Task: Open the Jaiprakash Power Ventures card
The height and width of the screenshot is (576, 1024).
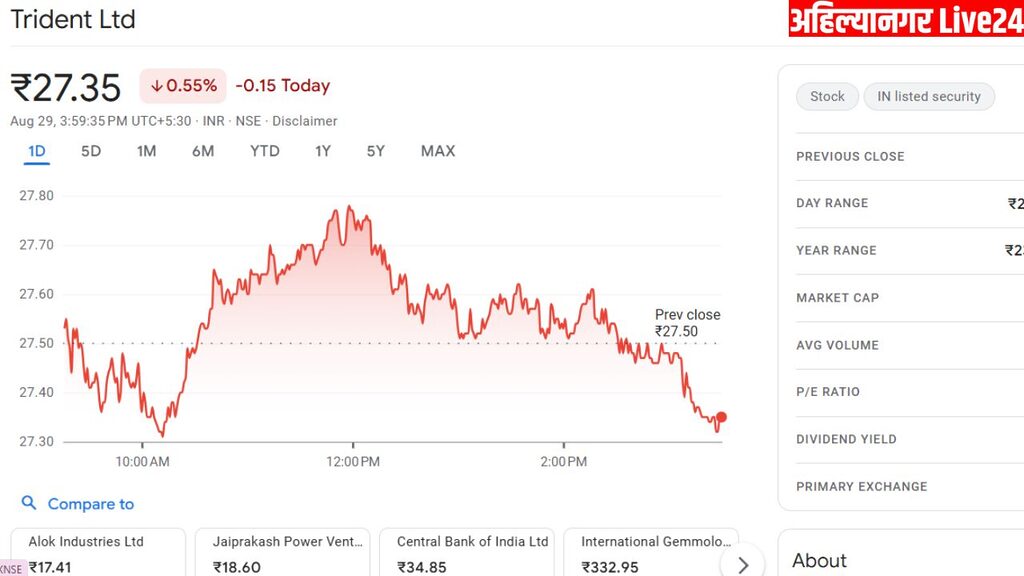Action: 282,553
